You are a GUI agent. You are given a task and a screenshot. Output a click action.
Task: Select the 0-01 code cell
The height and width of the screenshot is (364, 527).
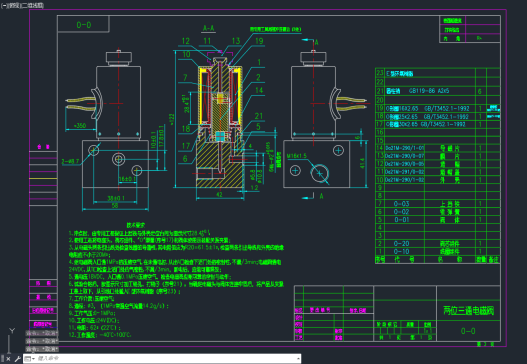pos(401,220)
